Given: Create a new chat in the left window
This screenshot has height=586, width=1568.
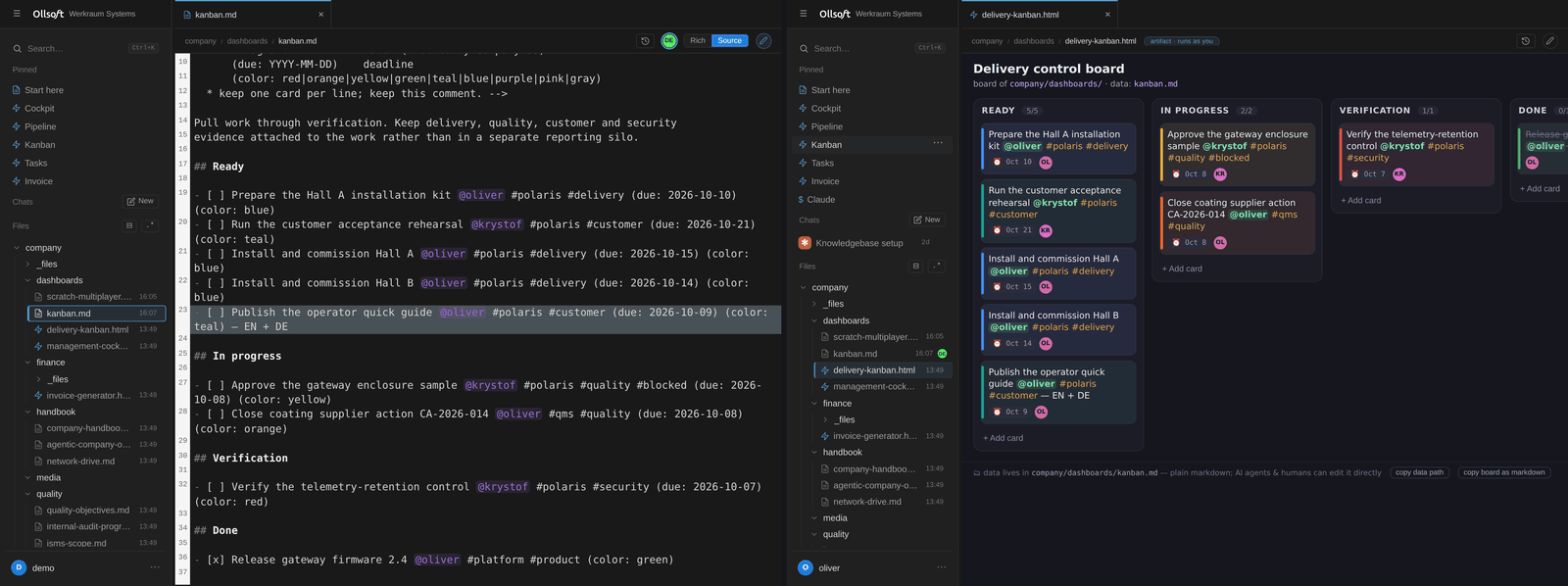Looking at the screenshot, I should (x=140, y=201).
